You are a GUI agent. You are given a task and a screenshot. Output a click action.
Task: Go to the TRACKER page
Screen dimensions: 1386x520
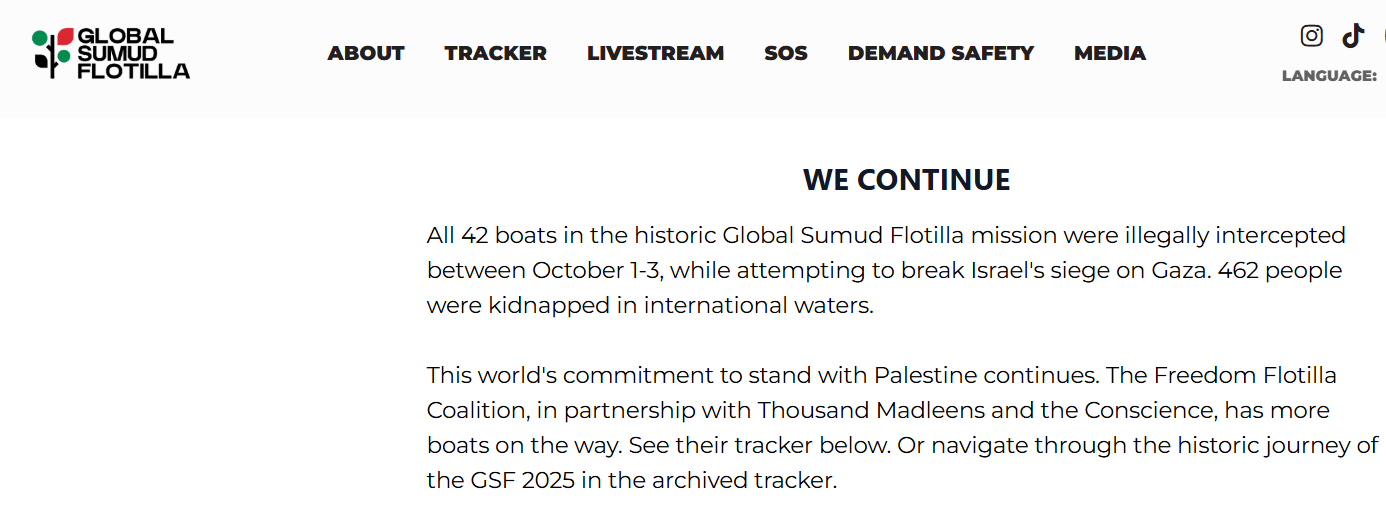click(496, 53)
